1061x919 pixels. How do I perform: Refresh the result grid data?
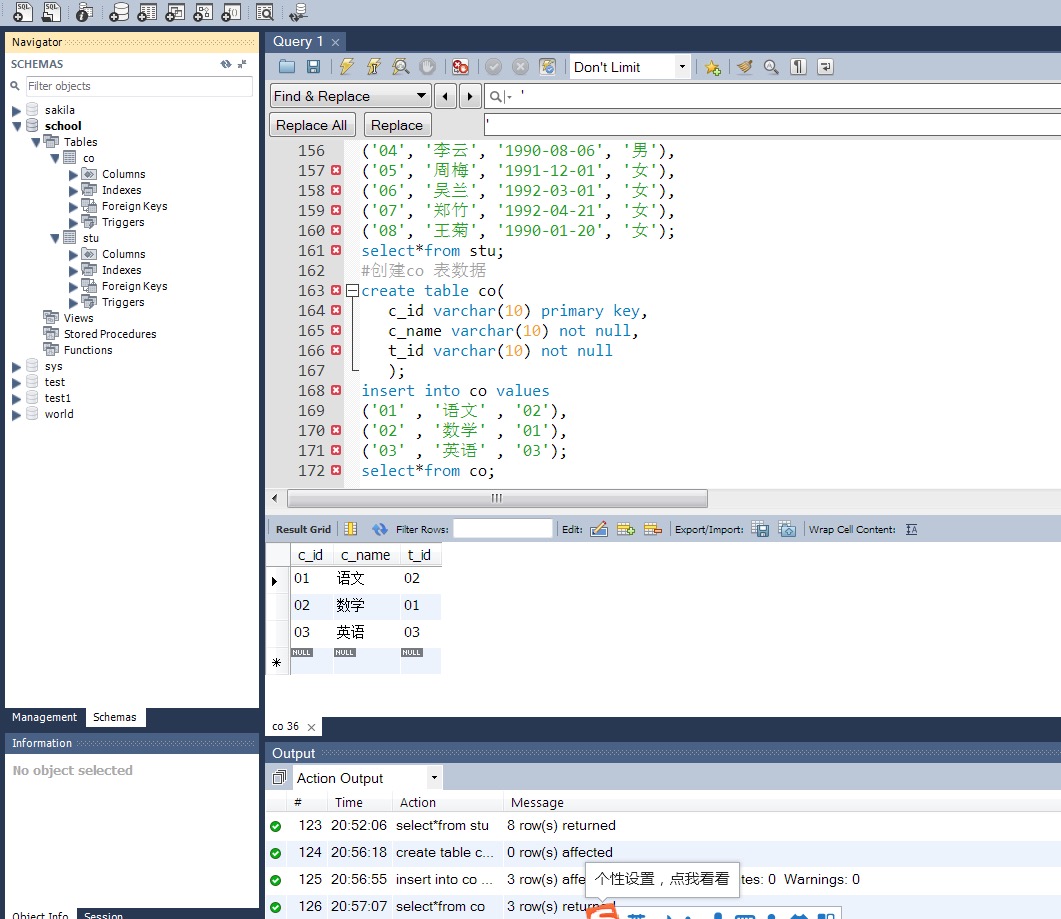pyautogui.click(x=380, y=529)
